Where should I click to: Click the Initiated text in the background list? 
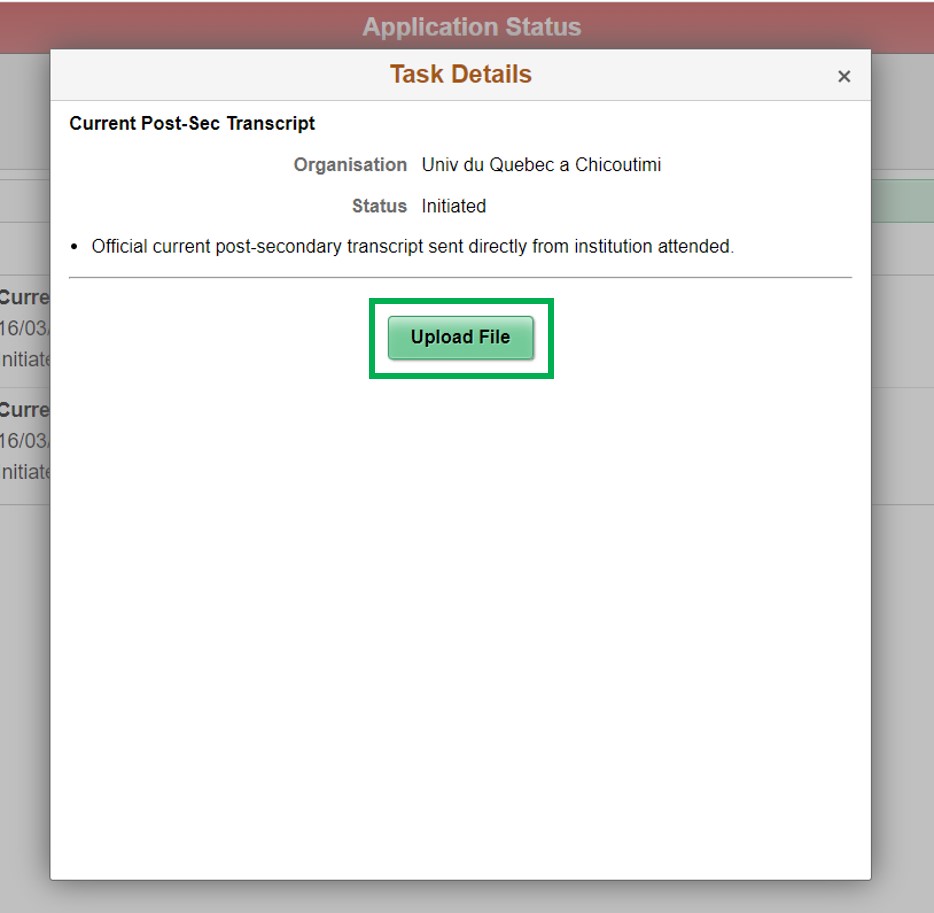[x=24, y=359]
